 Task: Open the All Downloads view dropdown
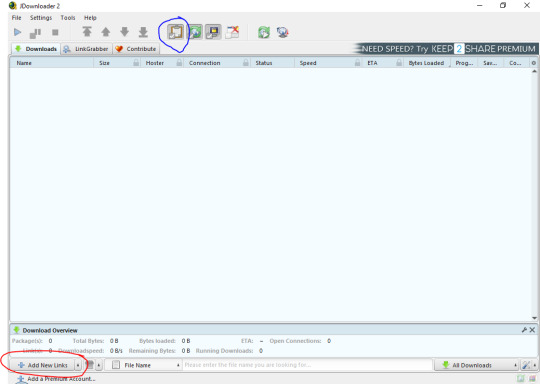click(x=476, y=365)
